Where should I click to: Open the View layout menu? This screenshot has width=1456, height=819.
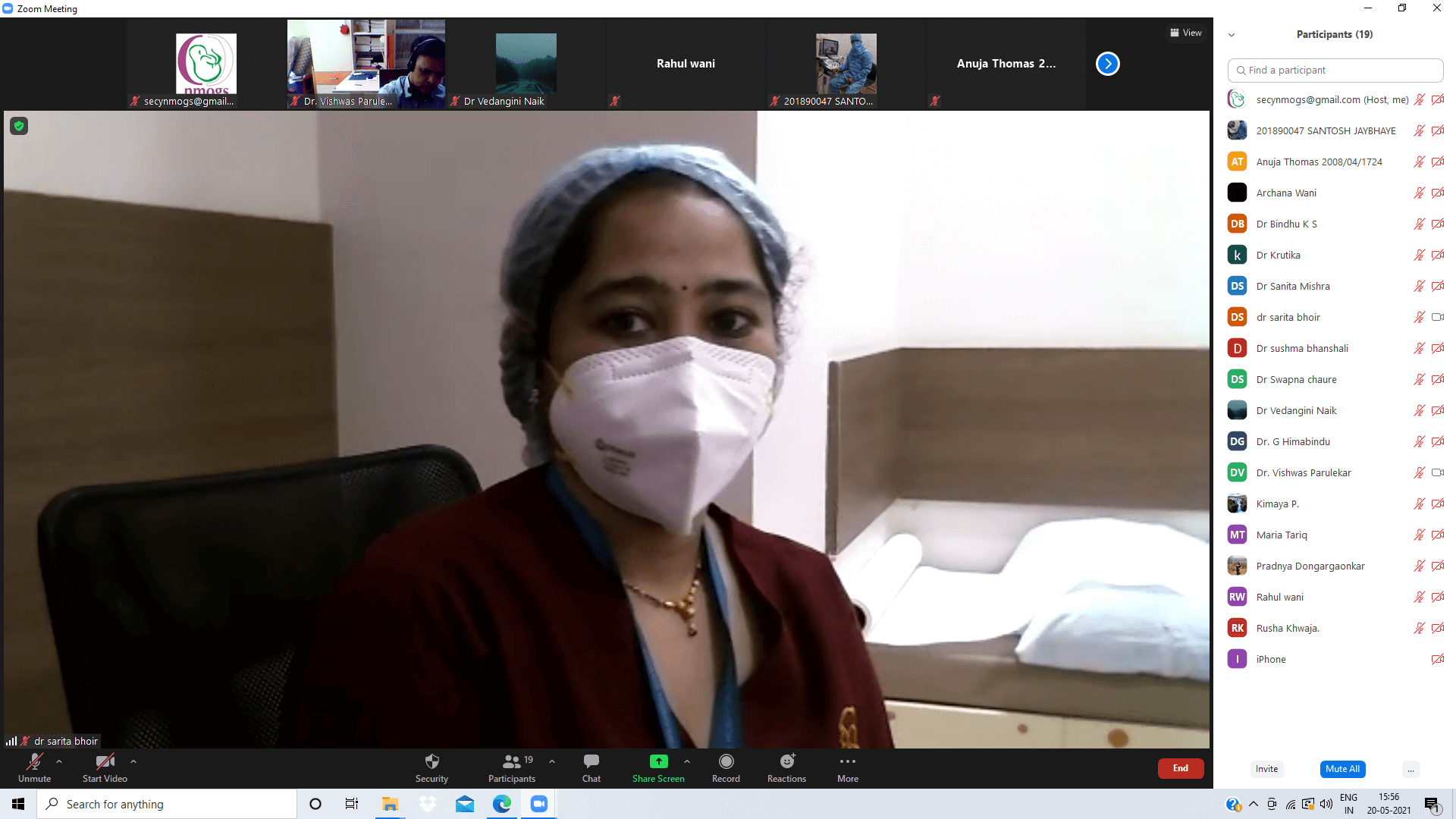point(1185,33)
